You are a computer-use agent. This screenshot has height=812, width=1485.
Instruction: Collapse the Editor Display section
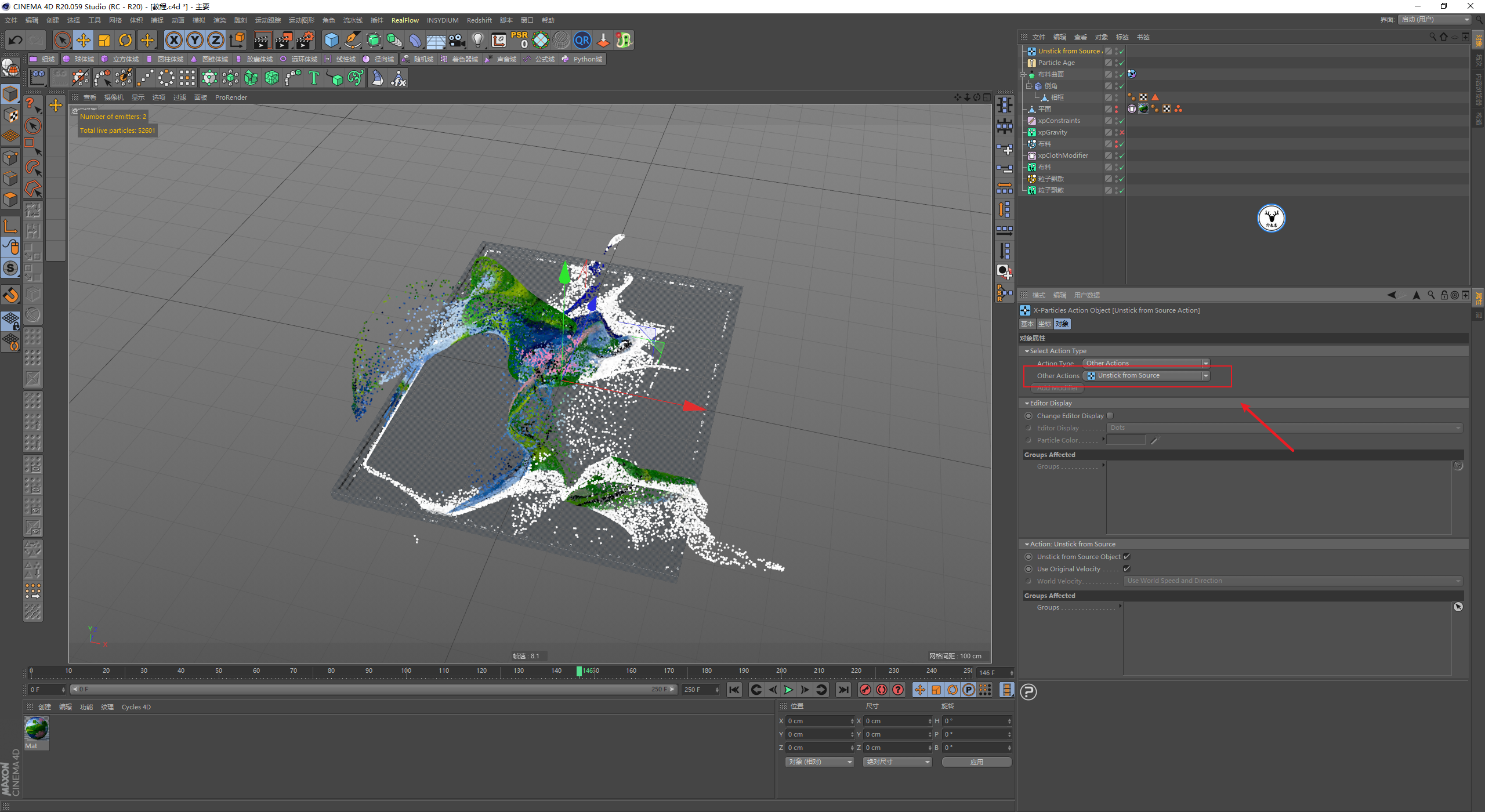point(1027,403)
